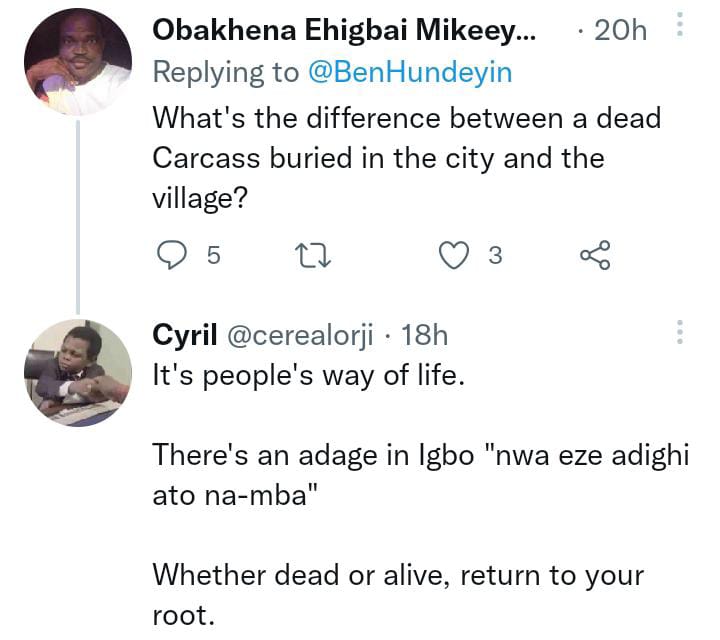Select the "It's people's way of life" line
This screenshot has width=720, height=640.
tap(308, 377)
